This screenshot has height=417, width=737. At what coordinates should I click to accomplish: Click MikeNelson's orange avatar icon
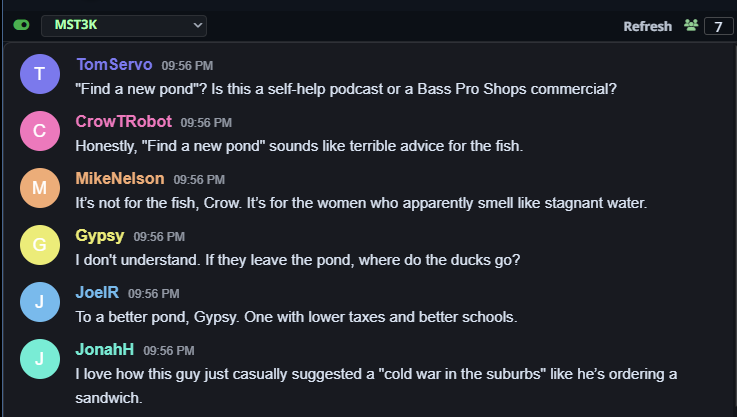tap(39, 188)
